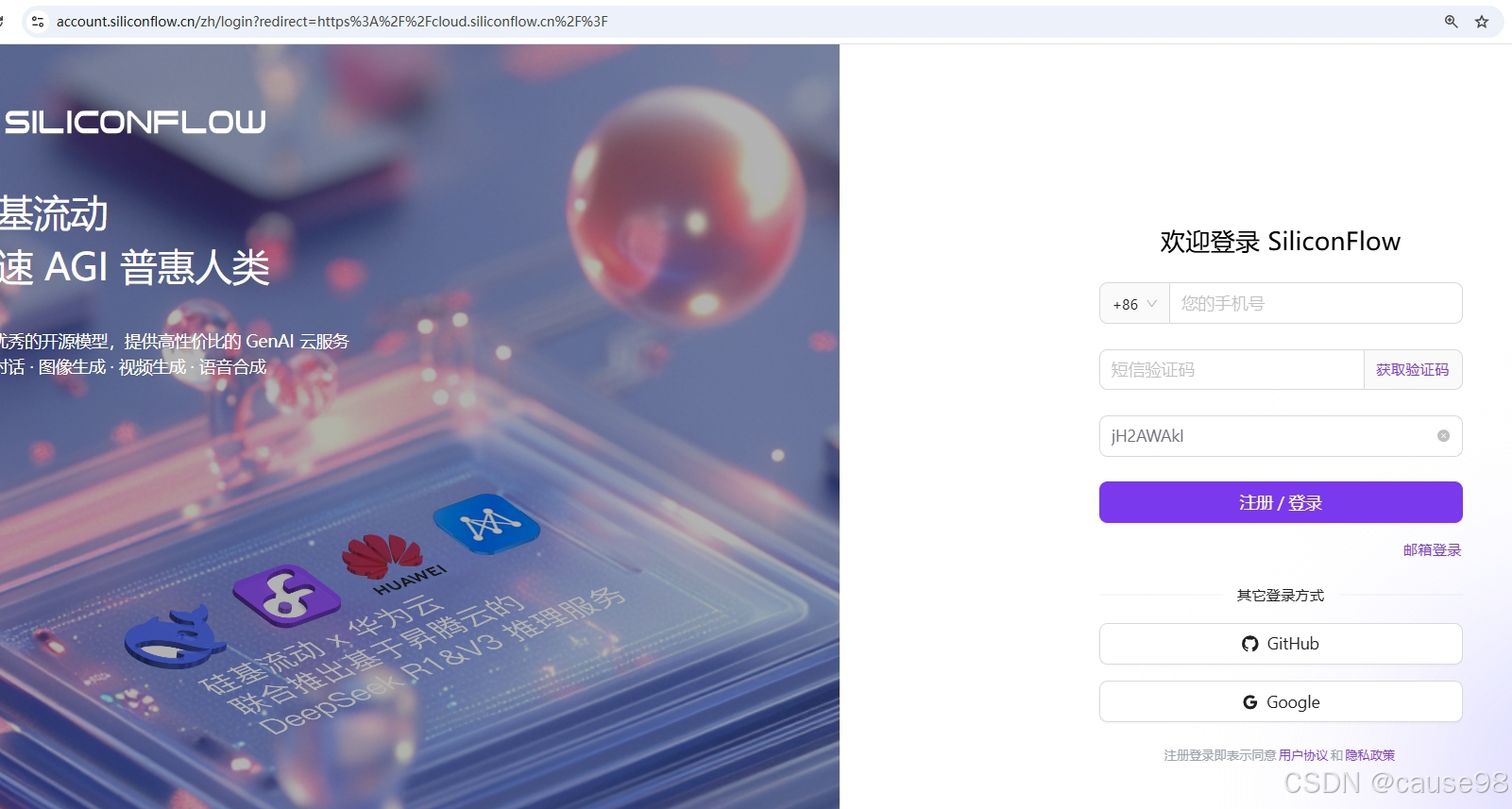1512x809 pixels.
Task: Sign in with the Google button
Action: point(1281,702)
